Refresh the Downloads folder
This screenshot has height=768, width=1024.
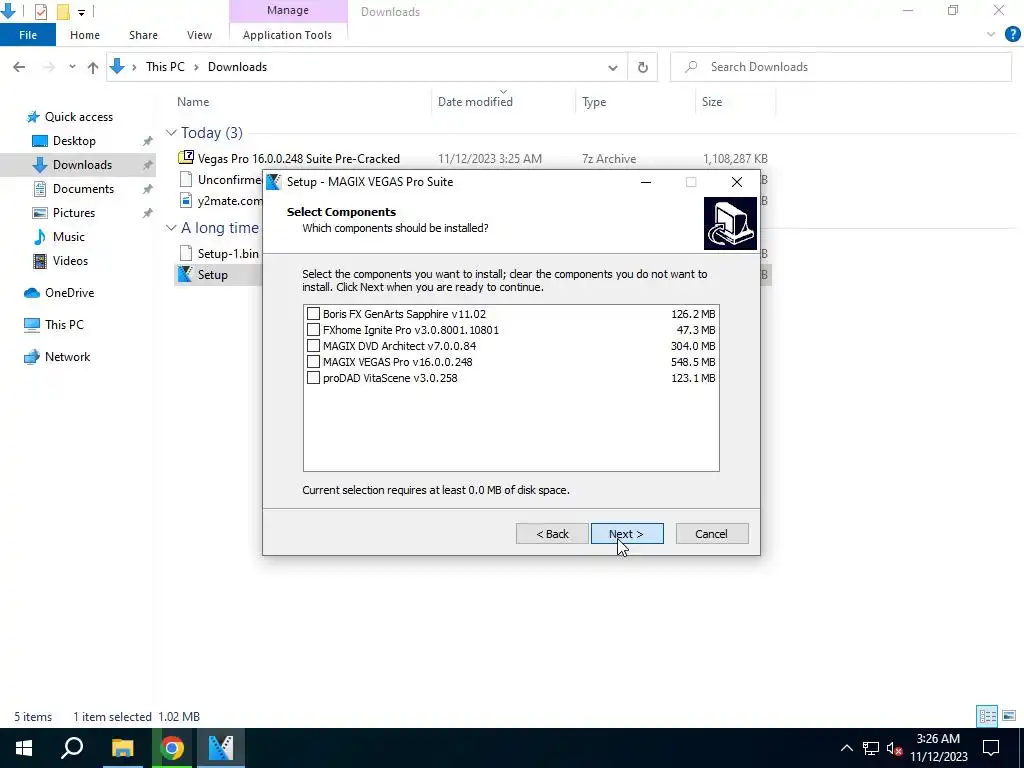643,67
